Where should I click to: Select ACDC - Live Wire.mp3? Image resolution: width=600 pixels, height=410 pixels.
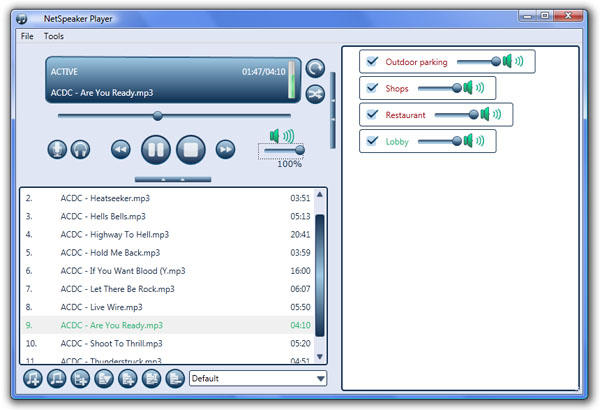tap(168, 307)
